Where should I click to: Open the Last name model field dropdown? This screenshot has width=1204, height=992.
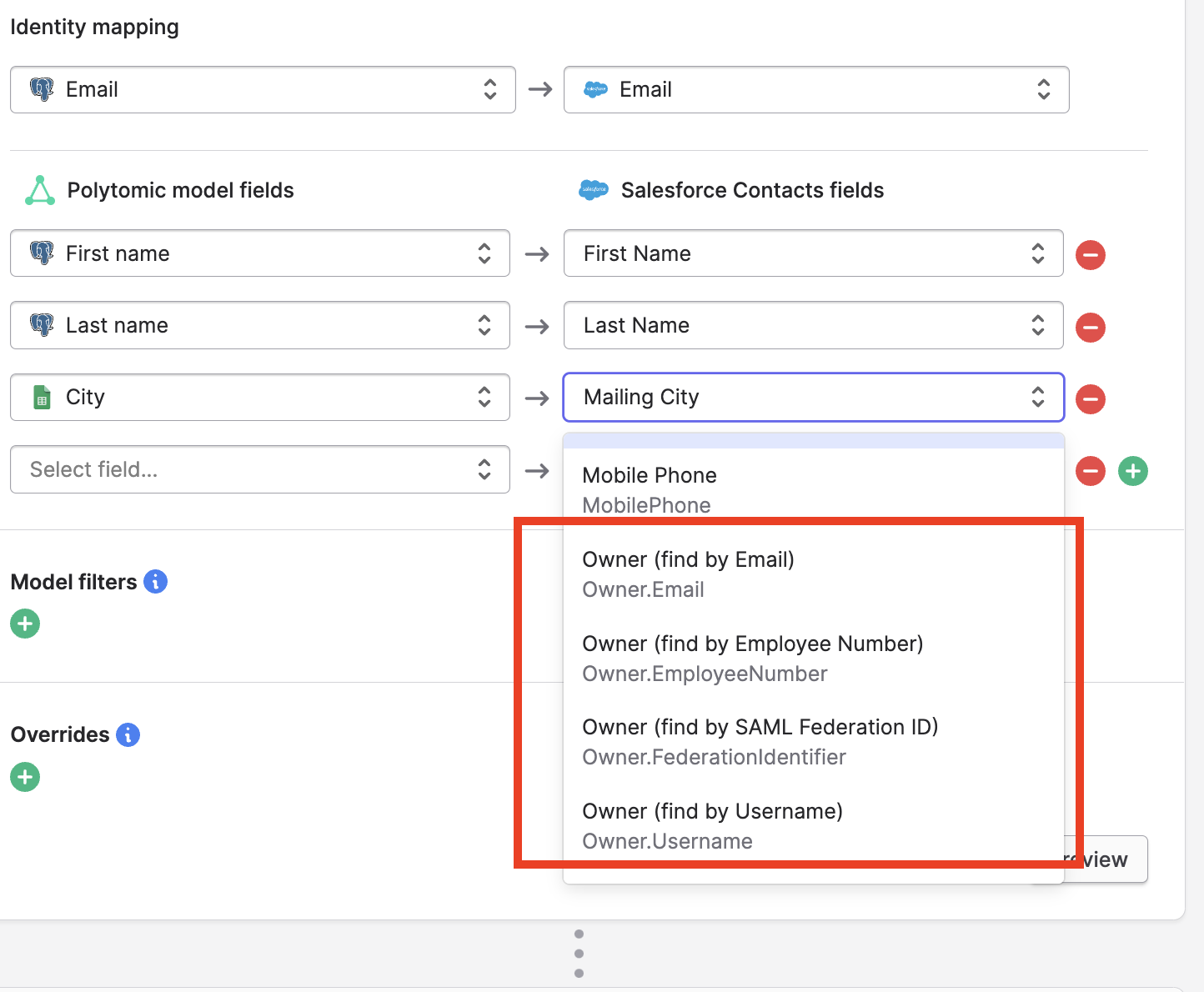pyautogui.click(x=260, y=325)
